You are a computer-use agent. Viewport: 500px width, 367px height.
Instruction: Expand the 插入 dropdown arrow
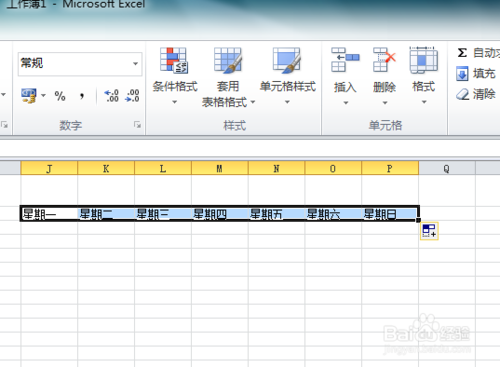click(346, 103)
